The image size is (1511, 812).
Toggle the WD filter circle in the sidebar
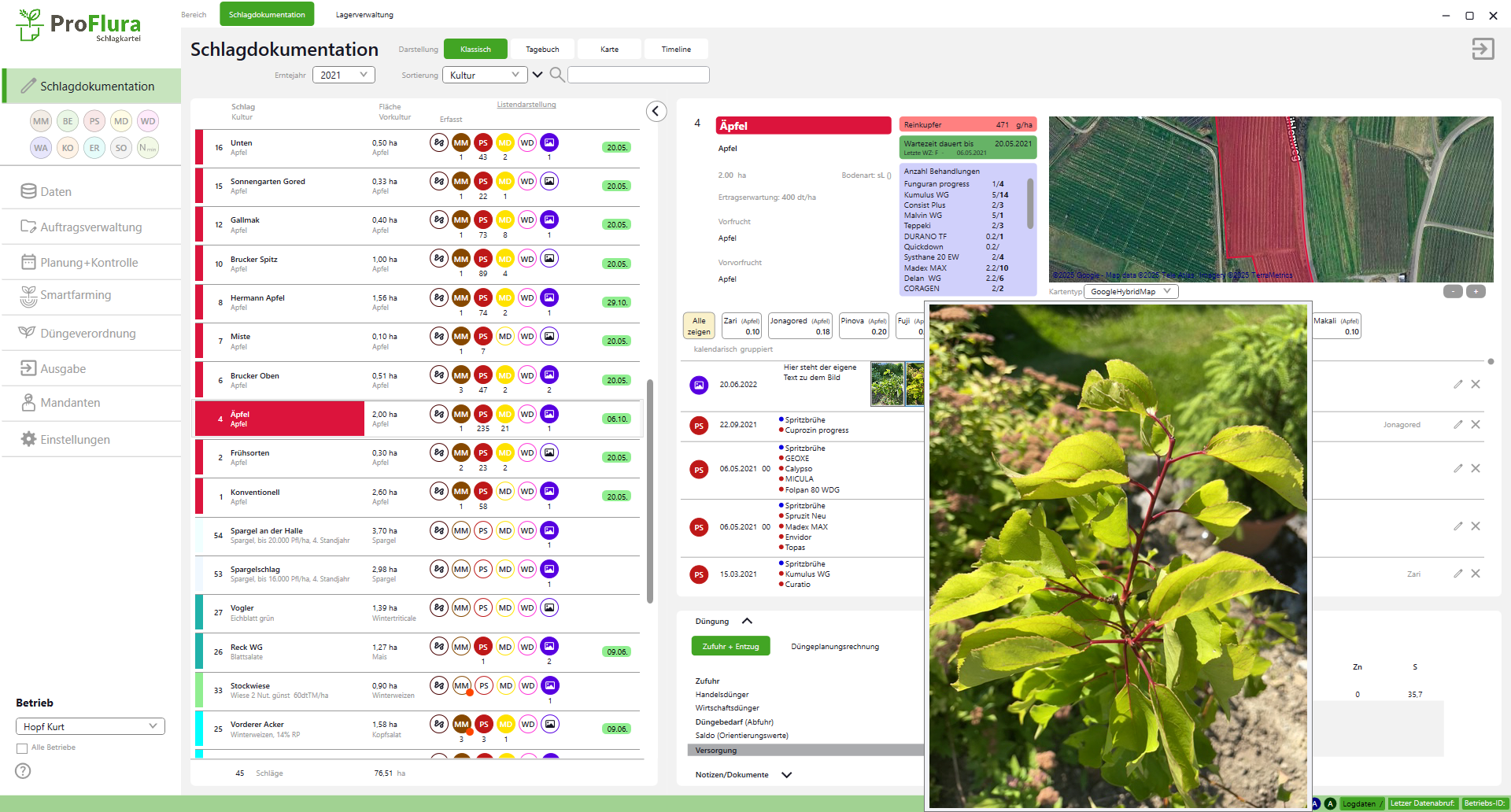148,121
